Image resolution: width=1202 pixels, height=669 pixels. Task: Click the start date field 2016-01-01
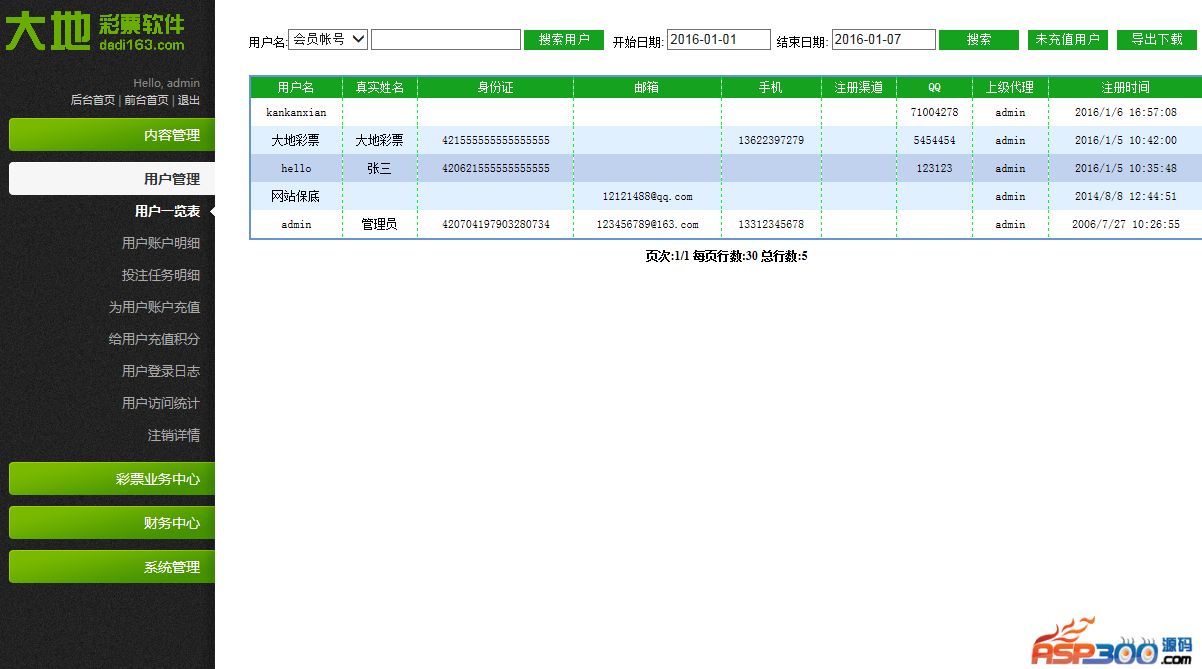pyautogui.click(x=718, y=40)
